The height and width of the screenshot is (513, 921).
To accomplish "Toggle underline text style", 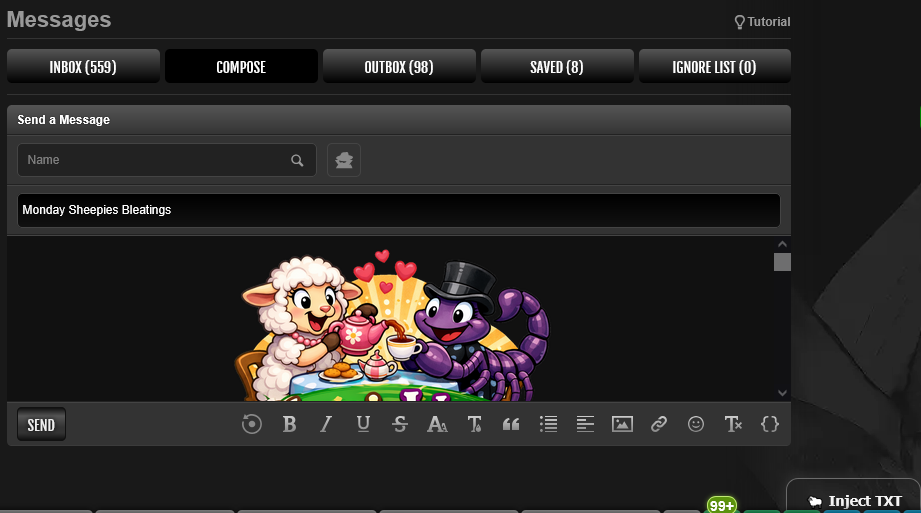I will coord(363,424).
